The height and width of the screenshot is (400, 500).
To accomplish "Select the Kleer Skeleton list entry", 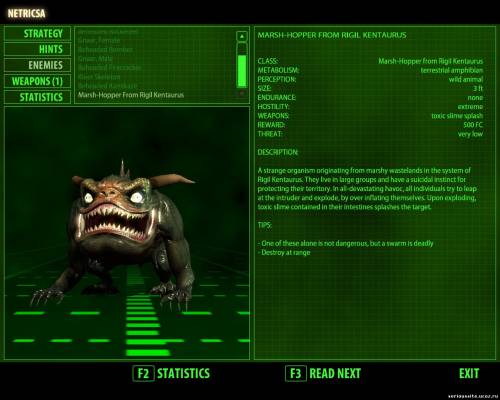I will point(99,77).
